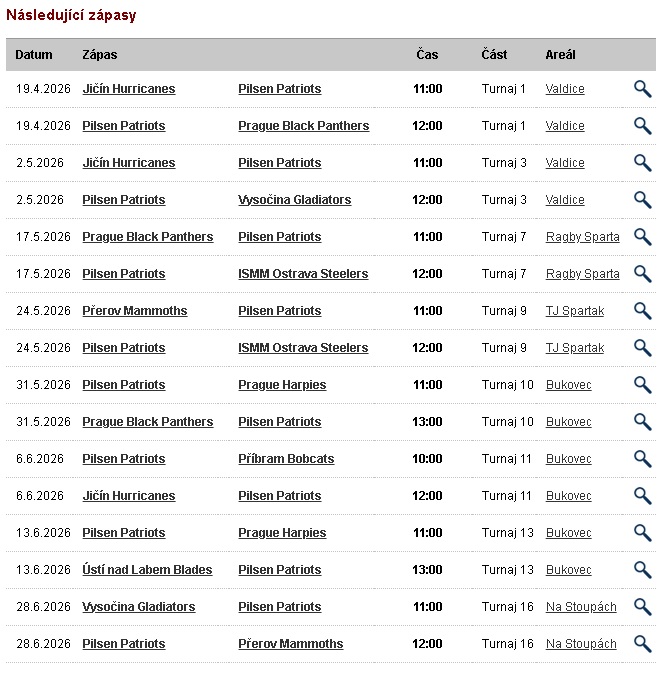Visit TJ Spartak venue for 11:00 match

(x=574, y=311)
